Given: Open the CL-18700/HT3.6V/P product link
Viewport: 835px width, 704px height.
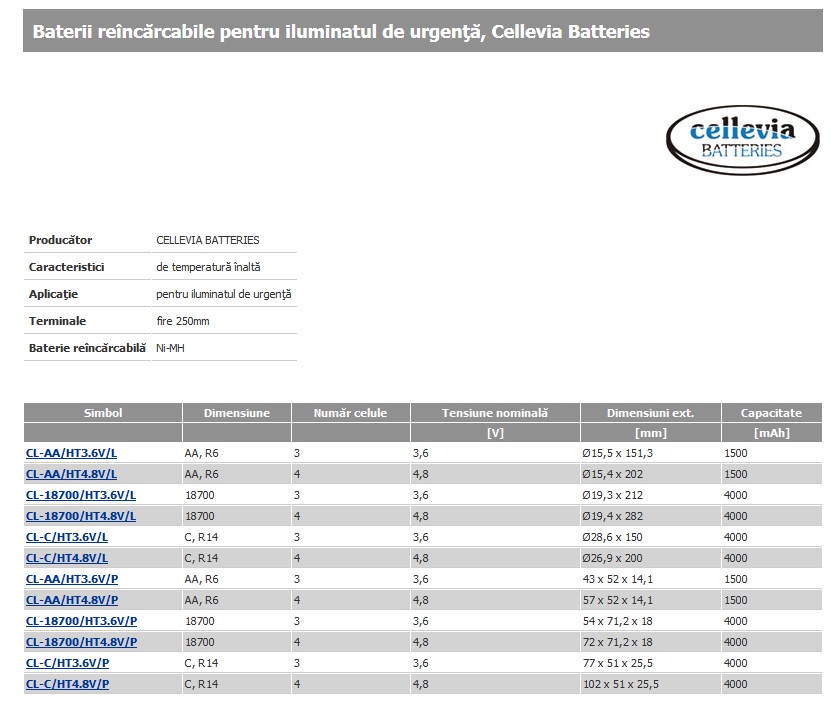Looking at the screenshot, I should pos(81,621).
